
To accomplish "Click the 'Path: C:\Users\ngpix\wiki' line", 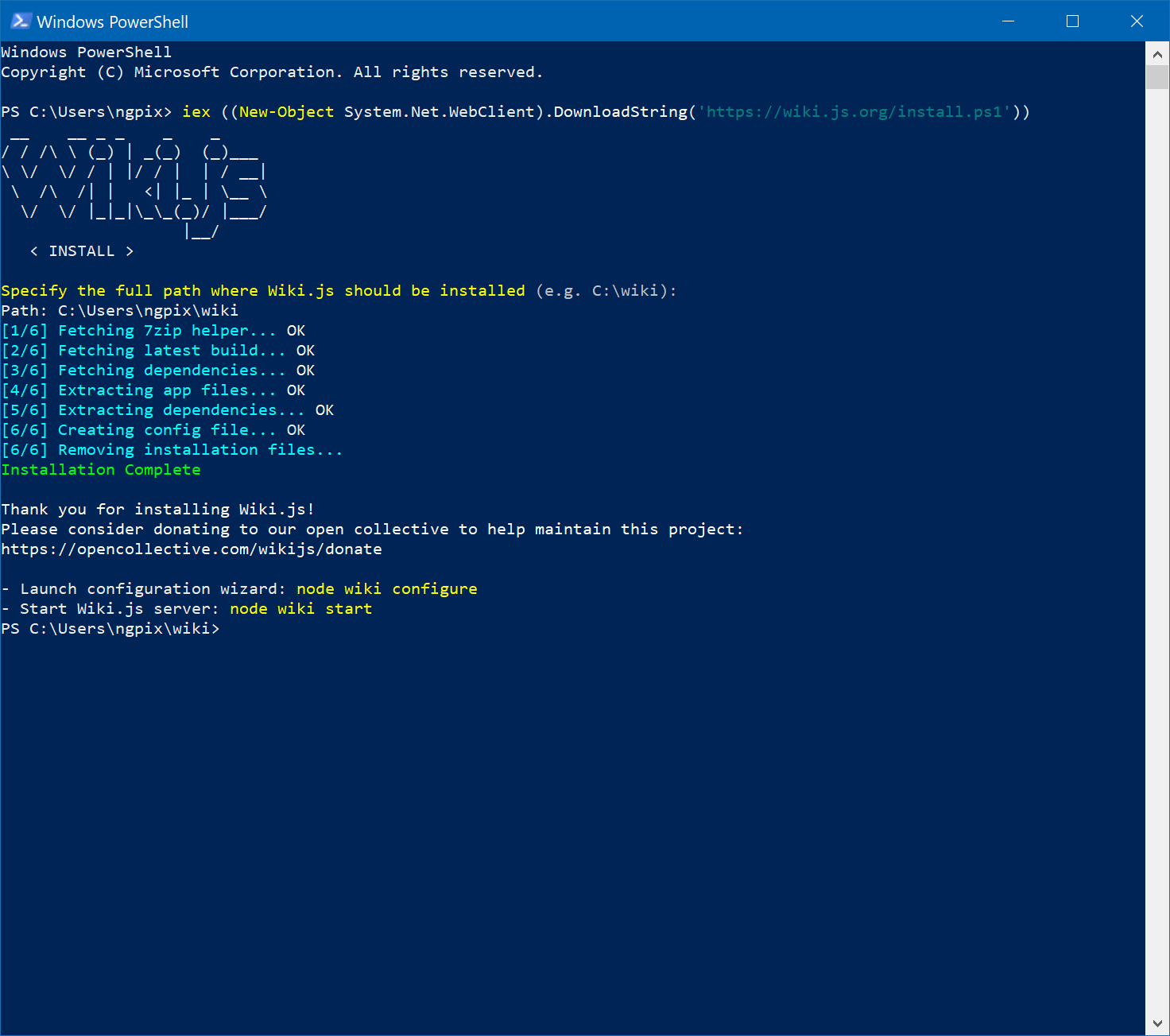I will [x=120, y=311].
